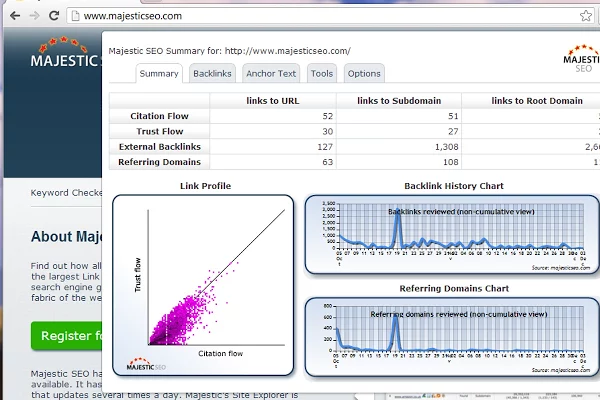Open the Keyword Checker link
The image size is (600, 400).
pyautogui.click(x=65, y=193)
